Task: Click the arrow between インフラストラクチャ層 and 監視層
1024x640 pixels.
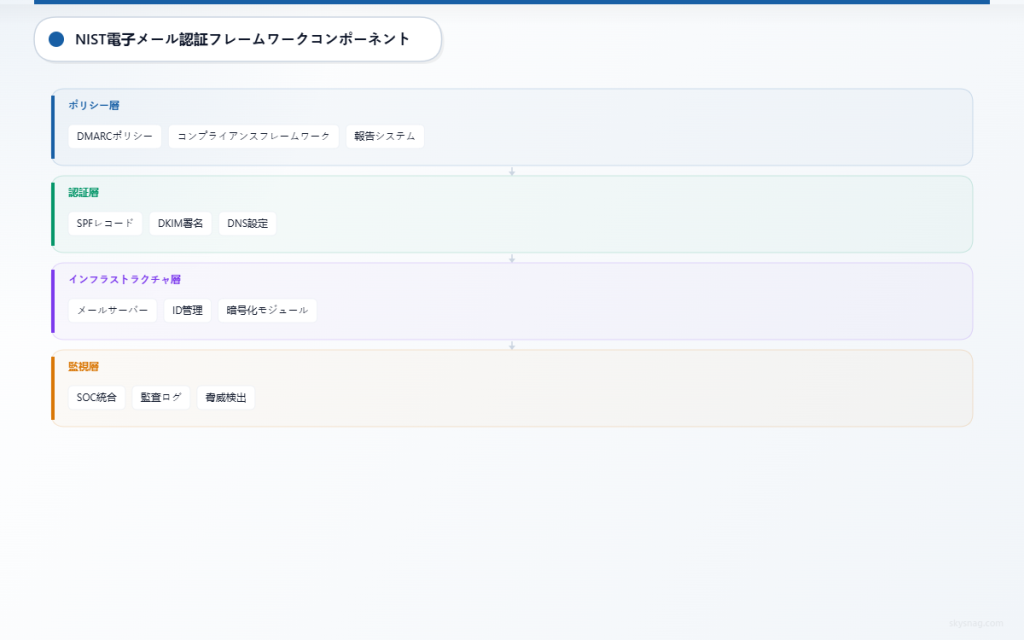Action: coord(512,345)
